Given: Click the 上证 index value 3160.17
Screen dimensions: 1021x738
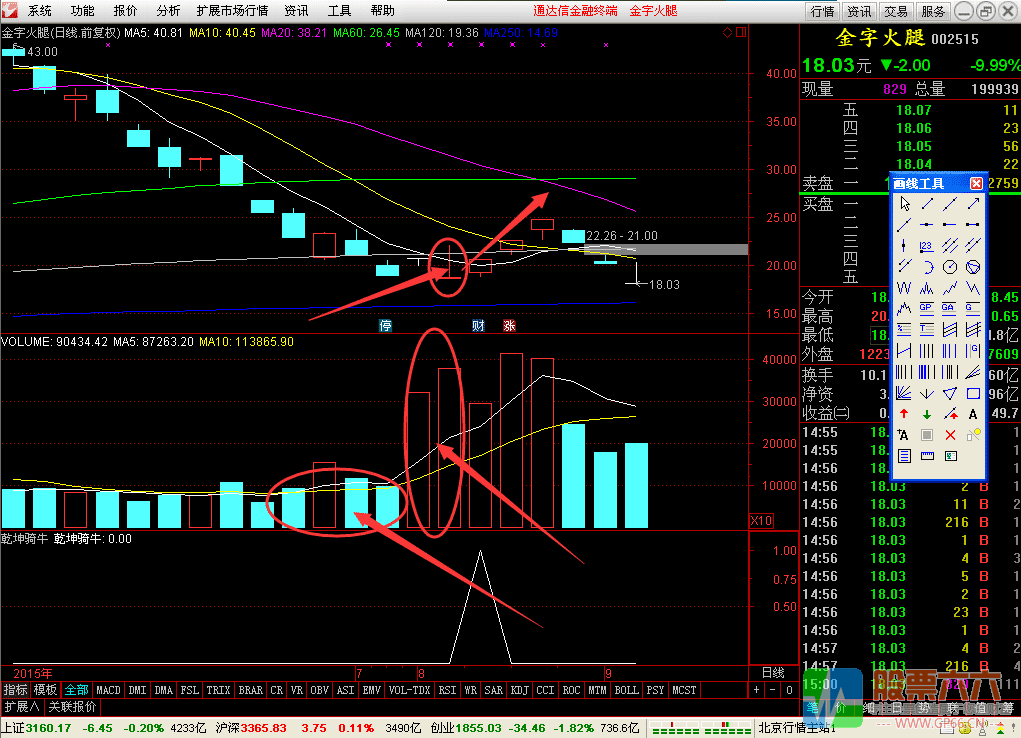Looking at the screenshot, I should (49, 728).
